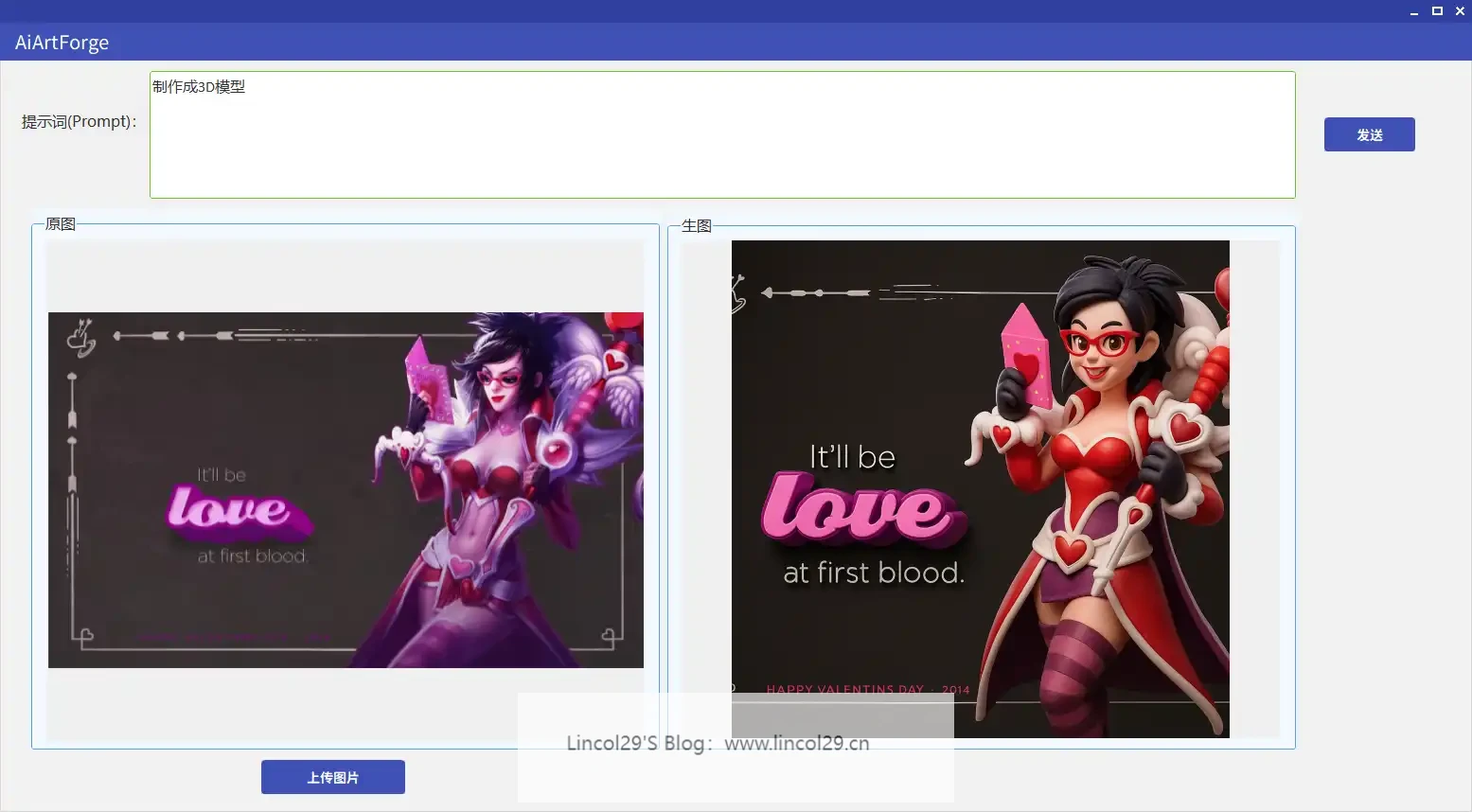Maximize the AiArtForge window
1472x812 pixels.
[1437, 11]
